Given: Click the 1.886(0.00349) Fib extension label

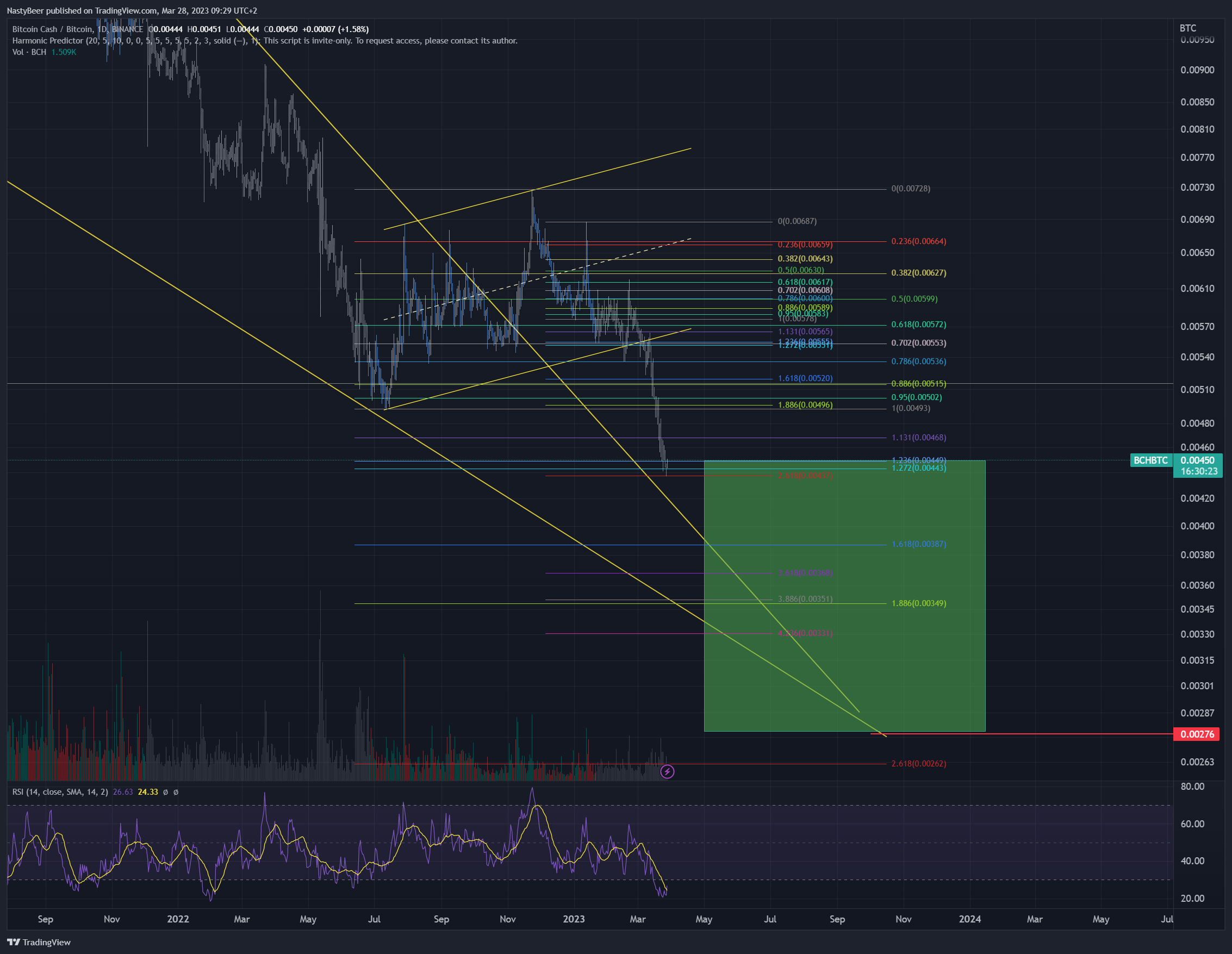Looking at the screenshot, I should point(918,603).
